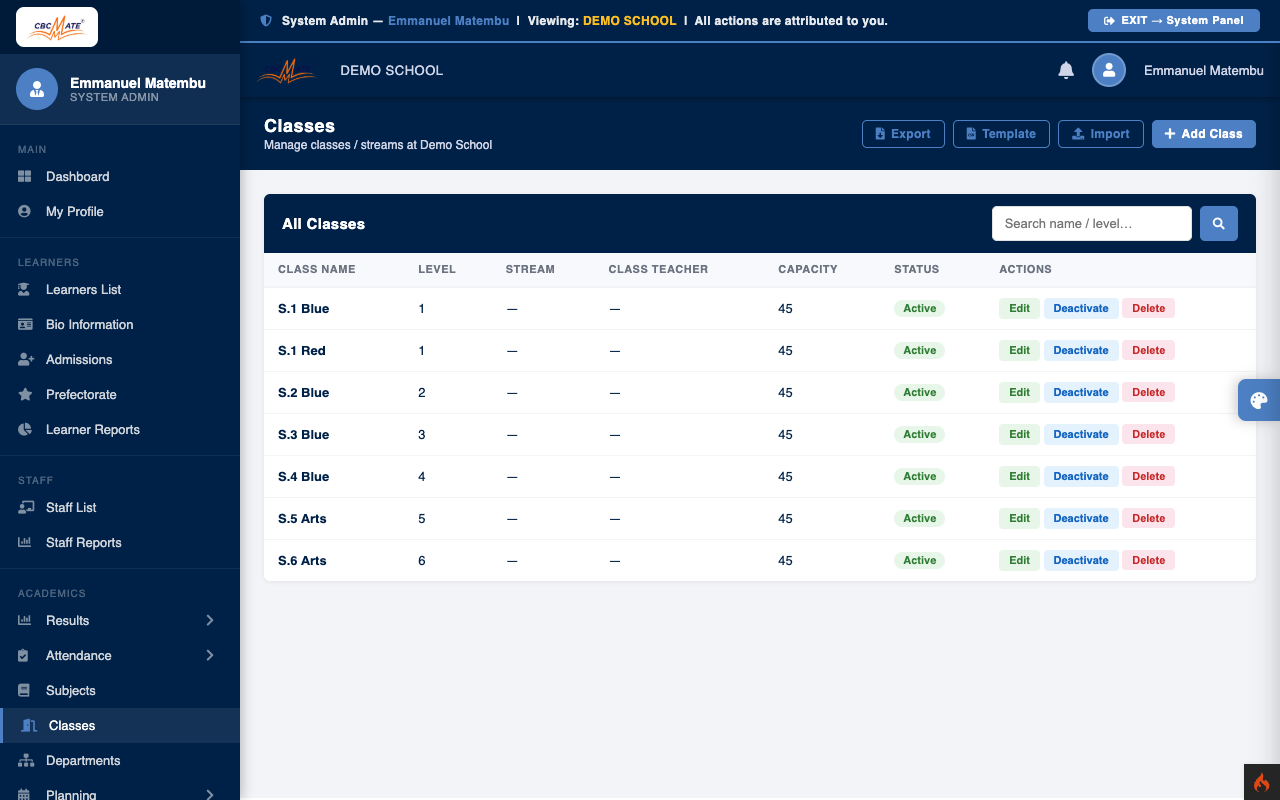1280x800 pixels.
Task: Click the notification bell icon
Action: [1066, 70]
